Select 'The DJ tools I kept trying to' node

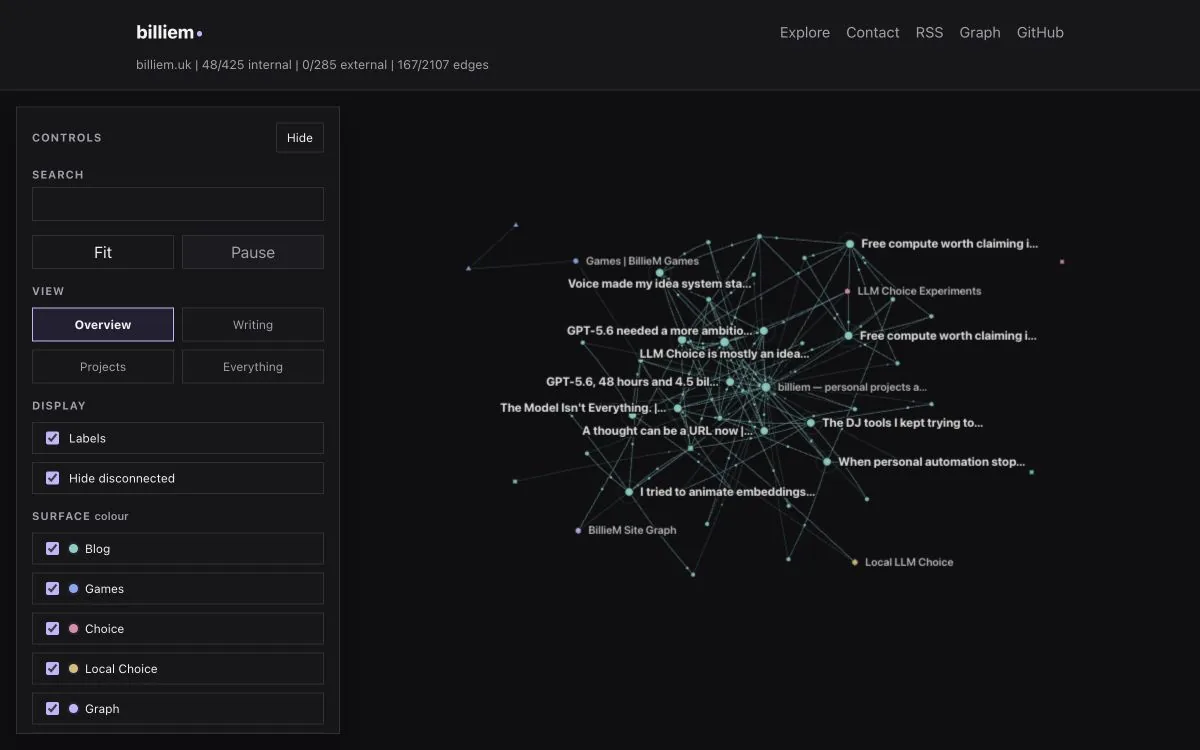(811, 423)
